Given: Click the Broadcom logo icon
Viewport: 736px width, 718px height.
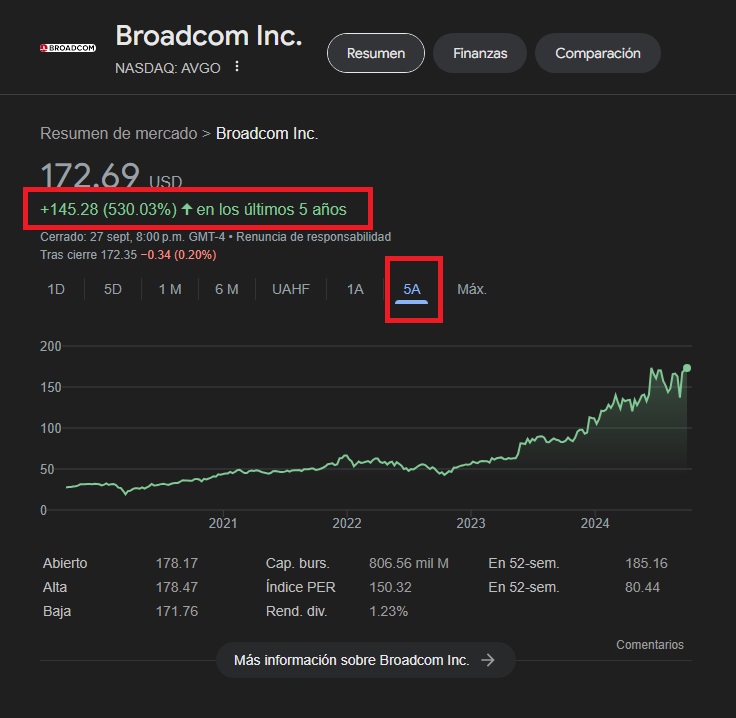Looking at the screenshot, I should (x=67, y=47).
